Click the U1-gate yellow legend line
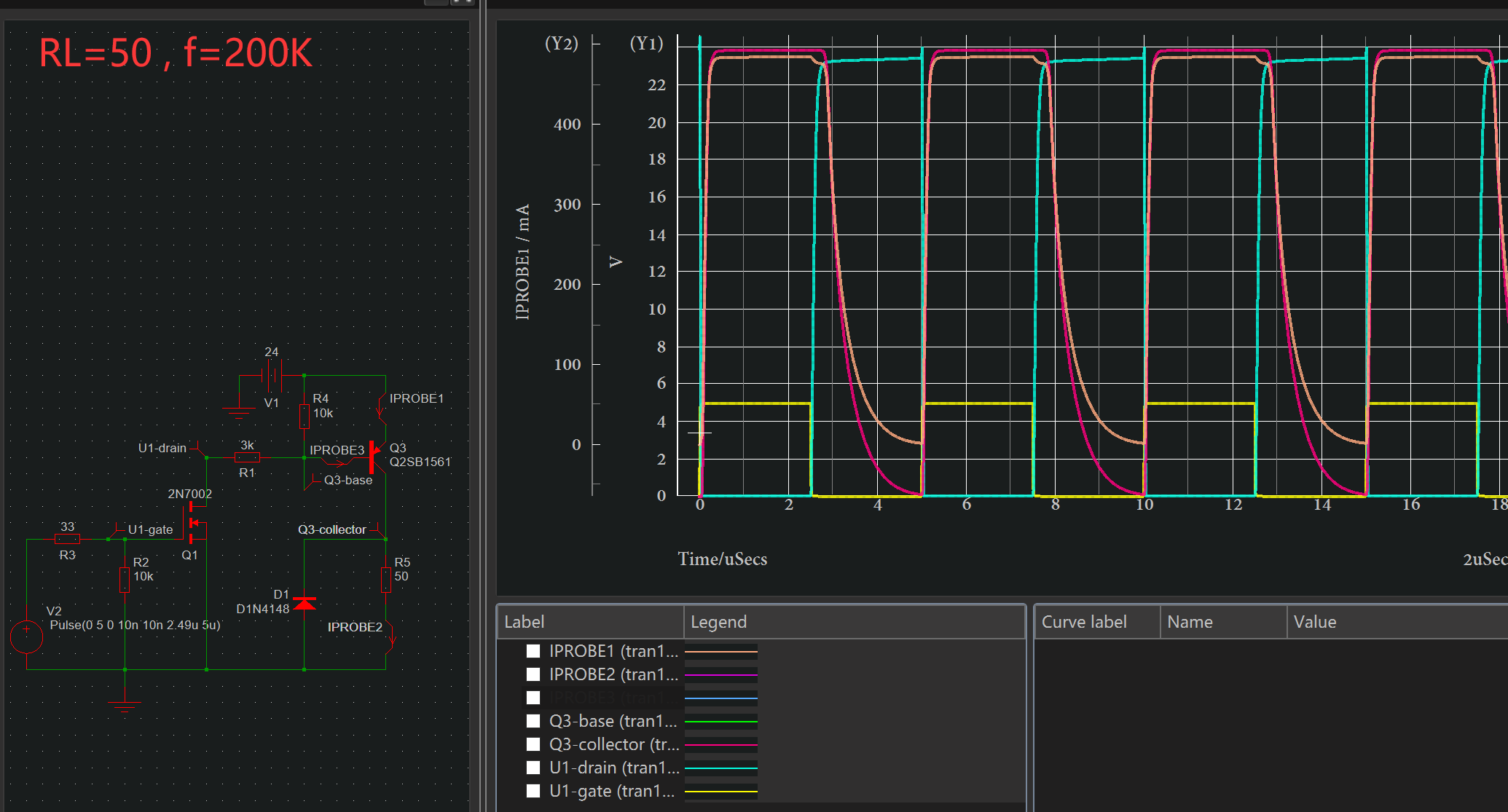Image resolution: width=1508 pixels, height=812 pixels. tap(721, 791)
